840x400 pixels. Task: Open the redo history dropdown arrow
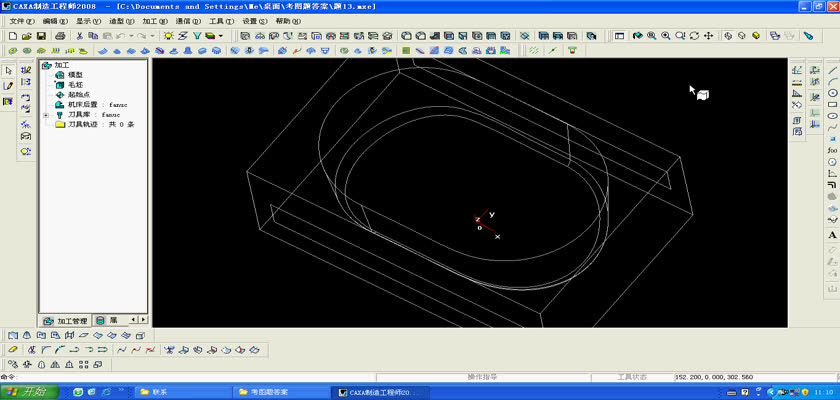point(153,36)
